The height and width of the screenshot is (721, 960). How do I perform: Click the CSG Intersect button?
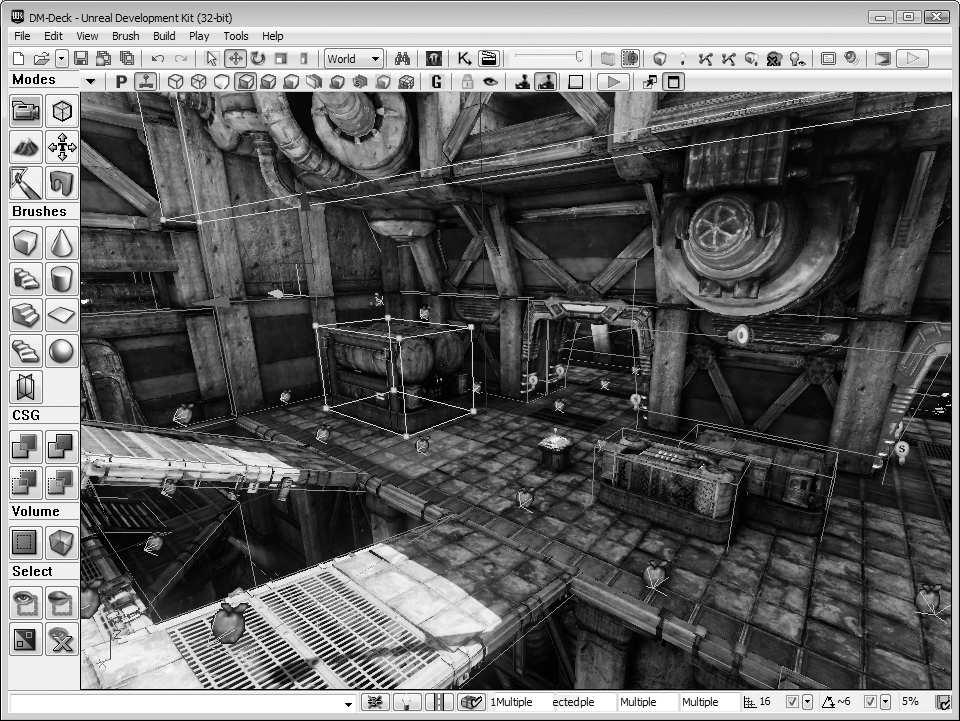pos(26,482)
